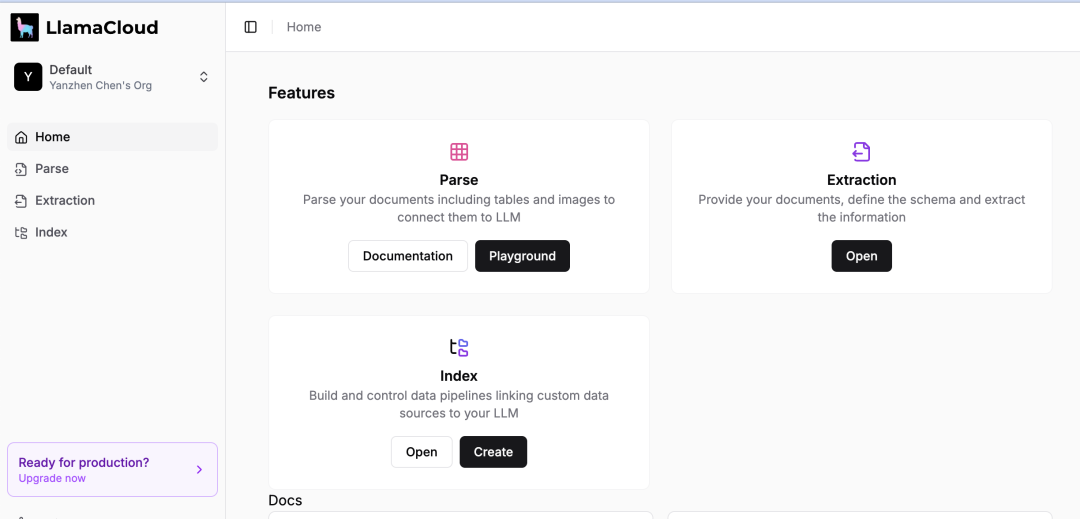Open Index from the sidebar
This screenshot has width=1080, height=519.
[x=112, y=232]
